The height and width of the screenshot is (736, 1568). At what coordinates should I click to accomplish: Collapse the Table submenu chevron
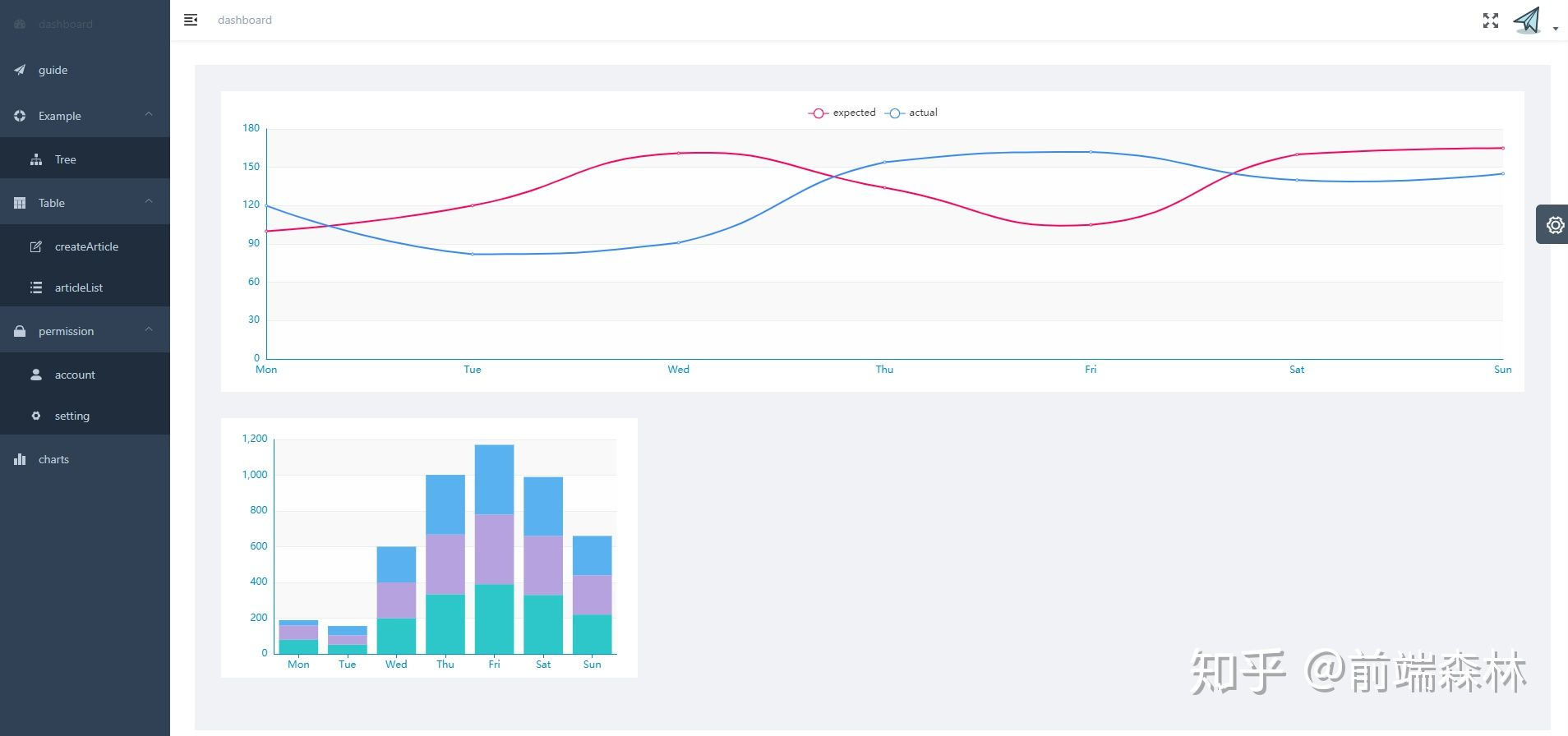click(x=149, y=201)
